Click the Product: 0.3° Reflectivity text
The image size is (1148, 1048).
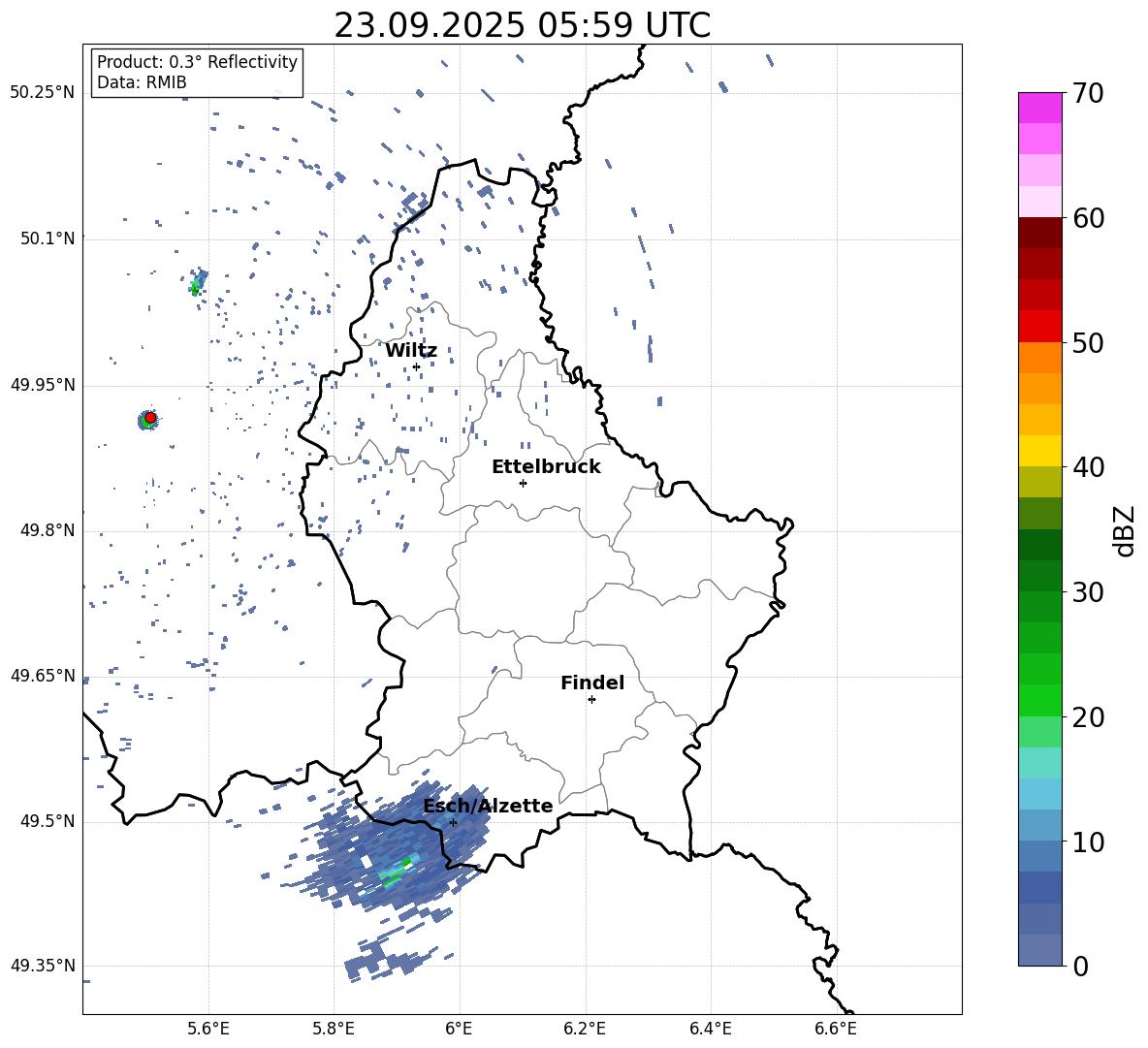tap(197, 62)
